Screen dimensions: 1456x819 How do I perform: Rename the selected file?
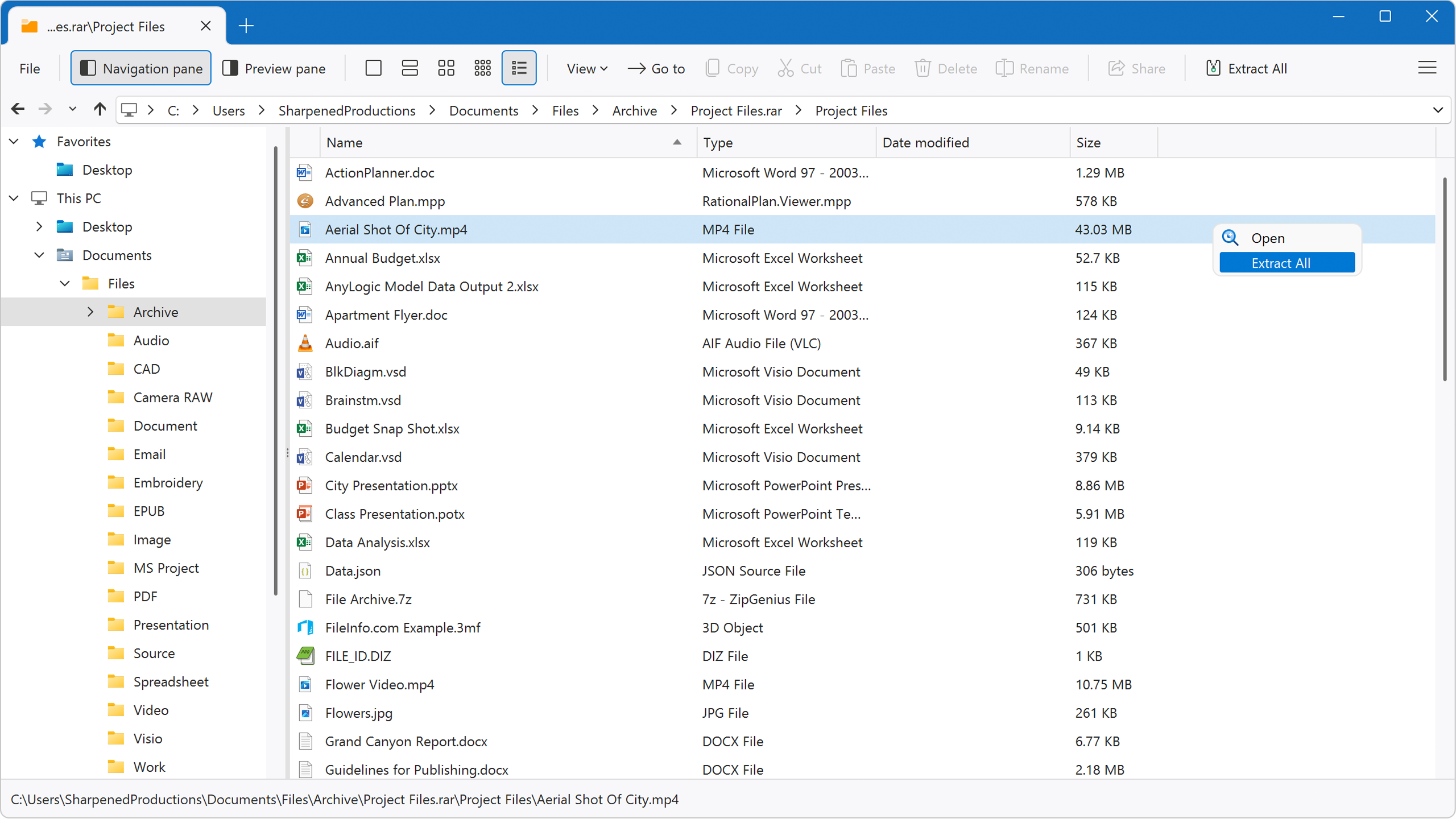[1033, 68]
